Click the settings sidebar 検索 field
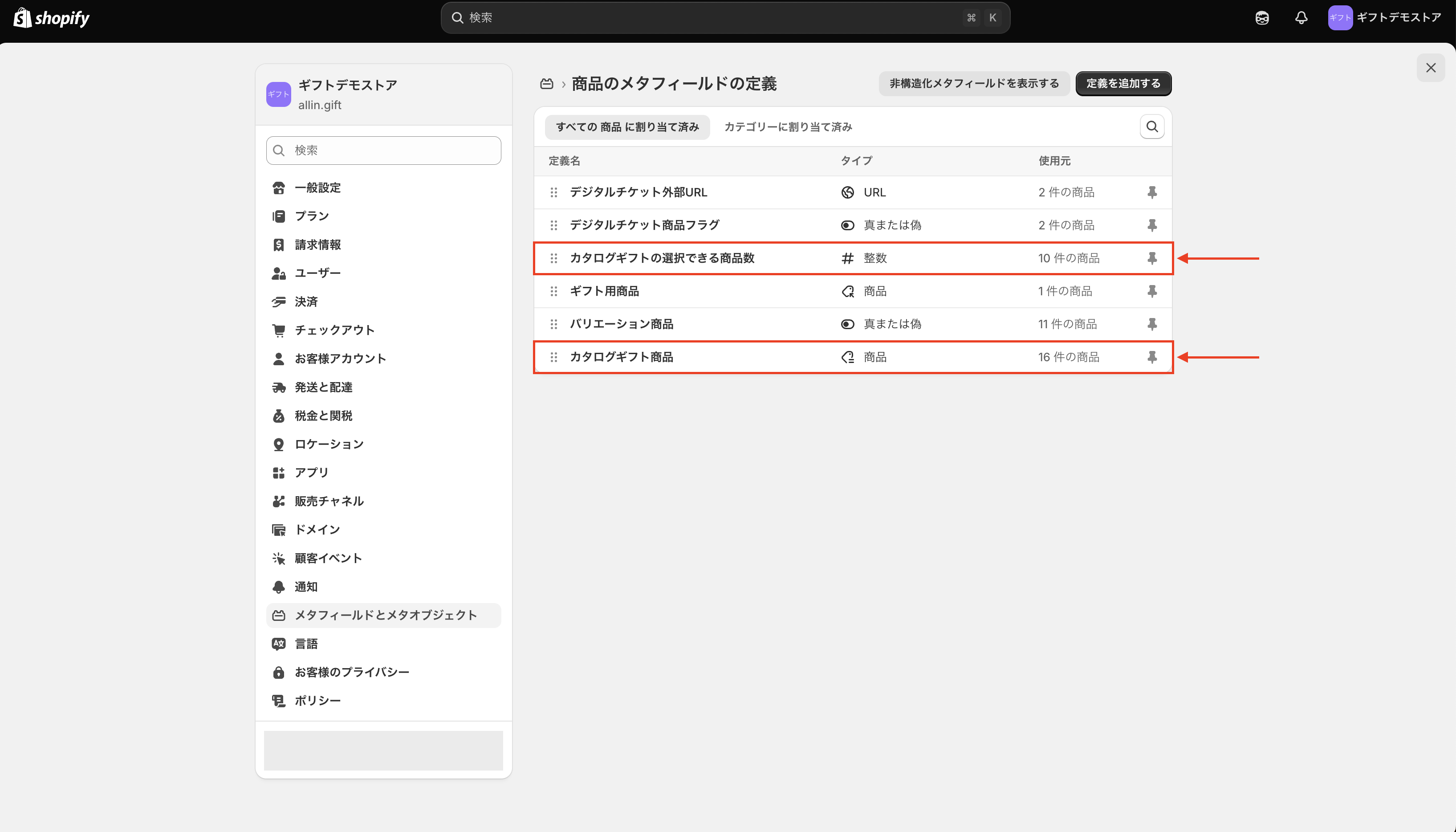 pos(383,150)
